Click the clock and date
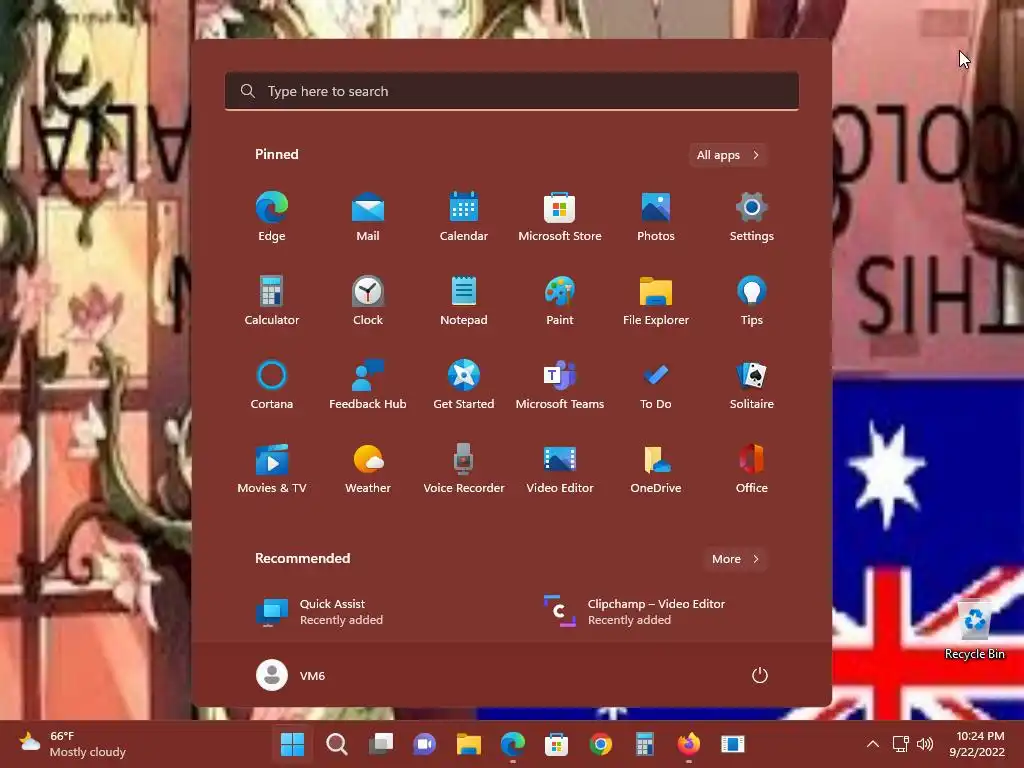 (x=976, y=744)
